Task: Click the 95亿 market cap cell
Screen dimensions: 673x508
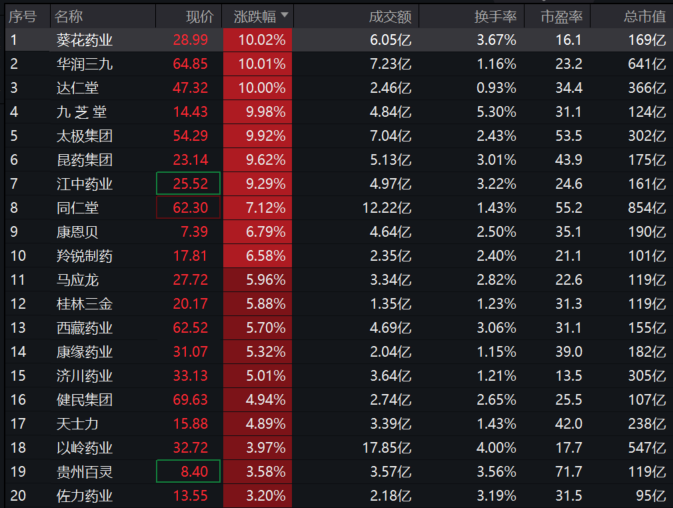Action: [x=651, y=496]
